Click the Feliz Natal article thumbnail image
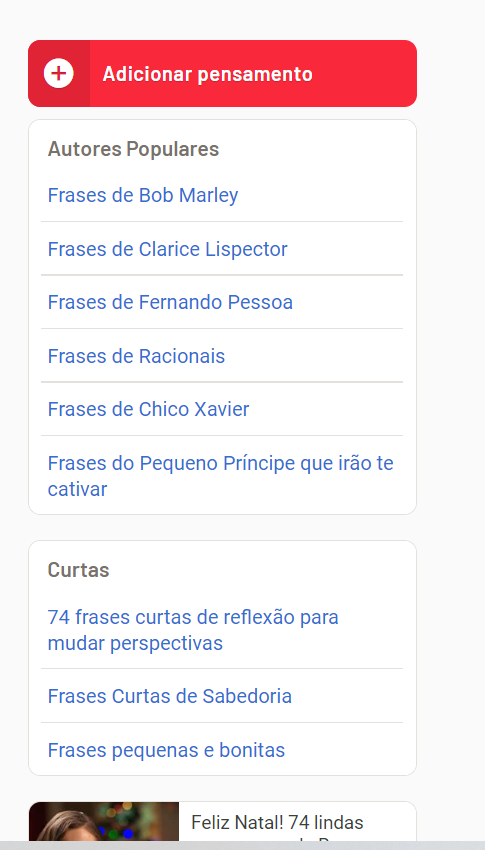Viewport: 485px width, 850px height. (104, 822)
